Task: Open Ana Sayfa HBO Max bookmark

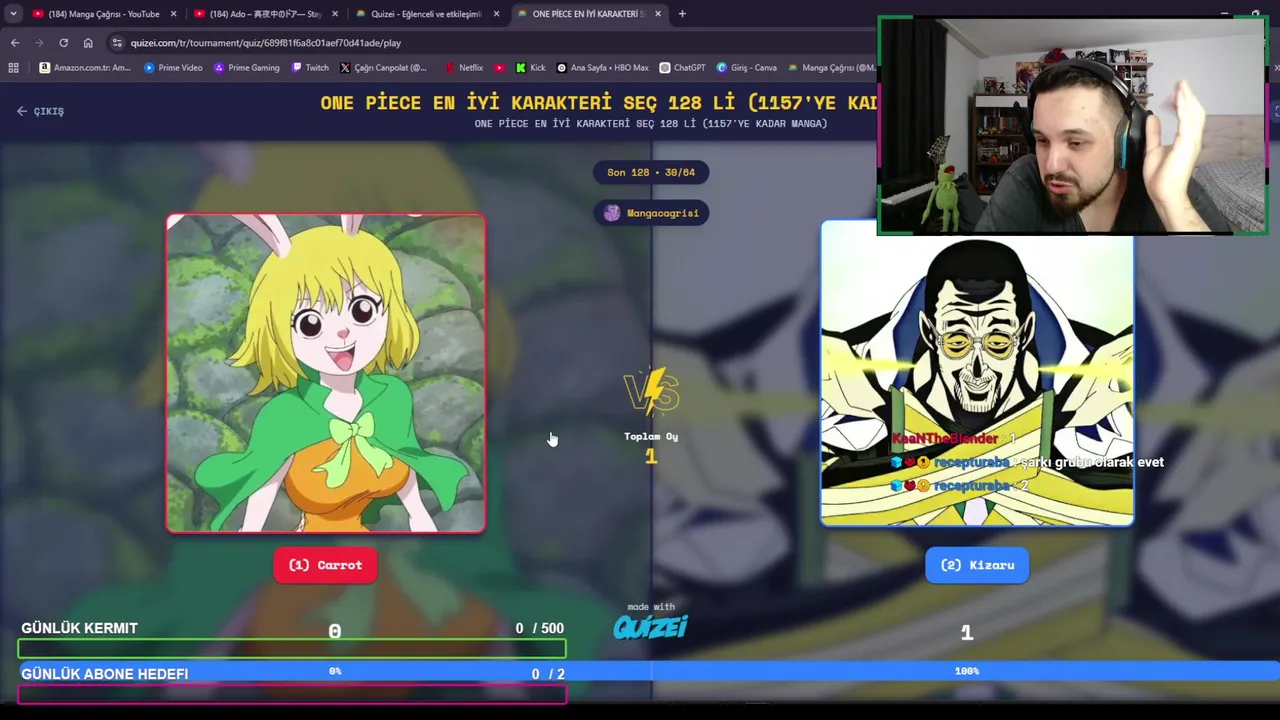Action: pos(603,68)
